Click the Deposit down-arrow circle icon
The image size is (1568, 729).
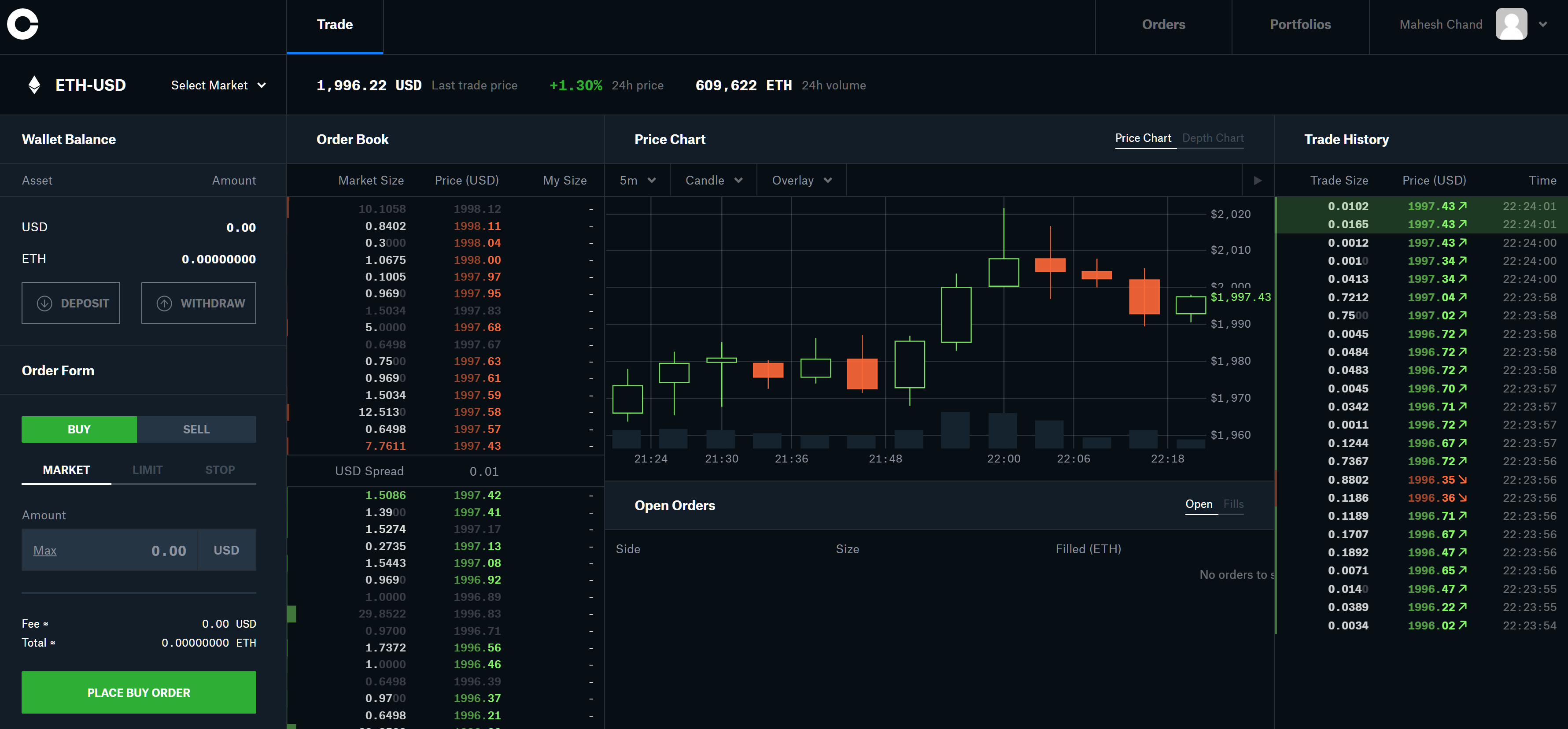click(x=44, y=303)
